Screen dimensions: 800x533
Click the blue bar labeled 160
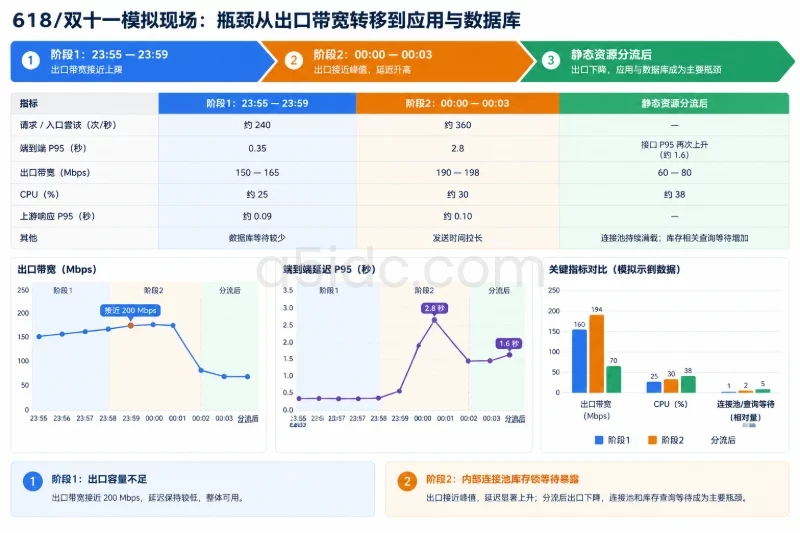click(x=579, y=361)
